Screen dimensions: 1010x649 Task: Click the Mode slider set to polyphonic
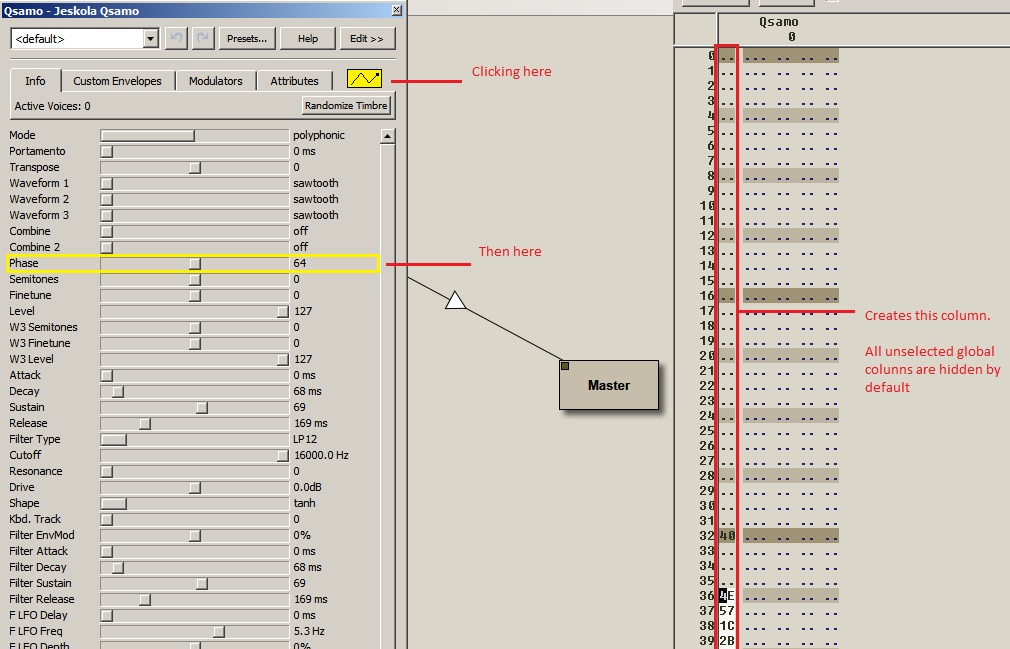[148, 135]
